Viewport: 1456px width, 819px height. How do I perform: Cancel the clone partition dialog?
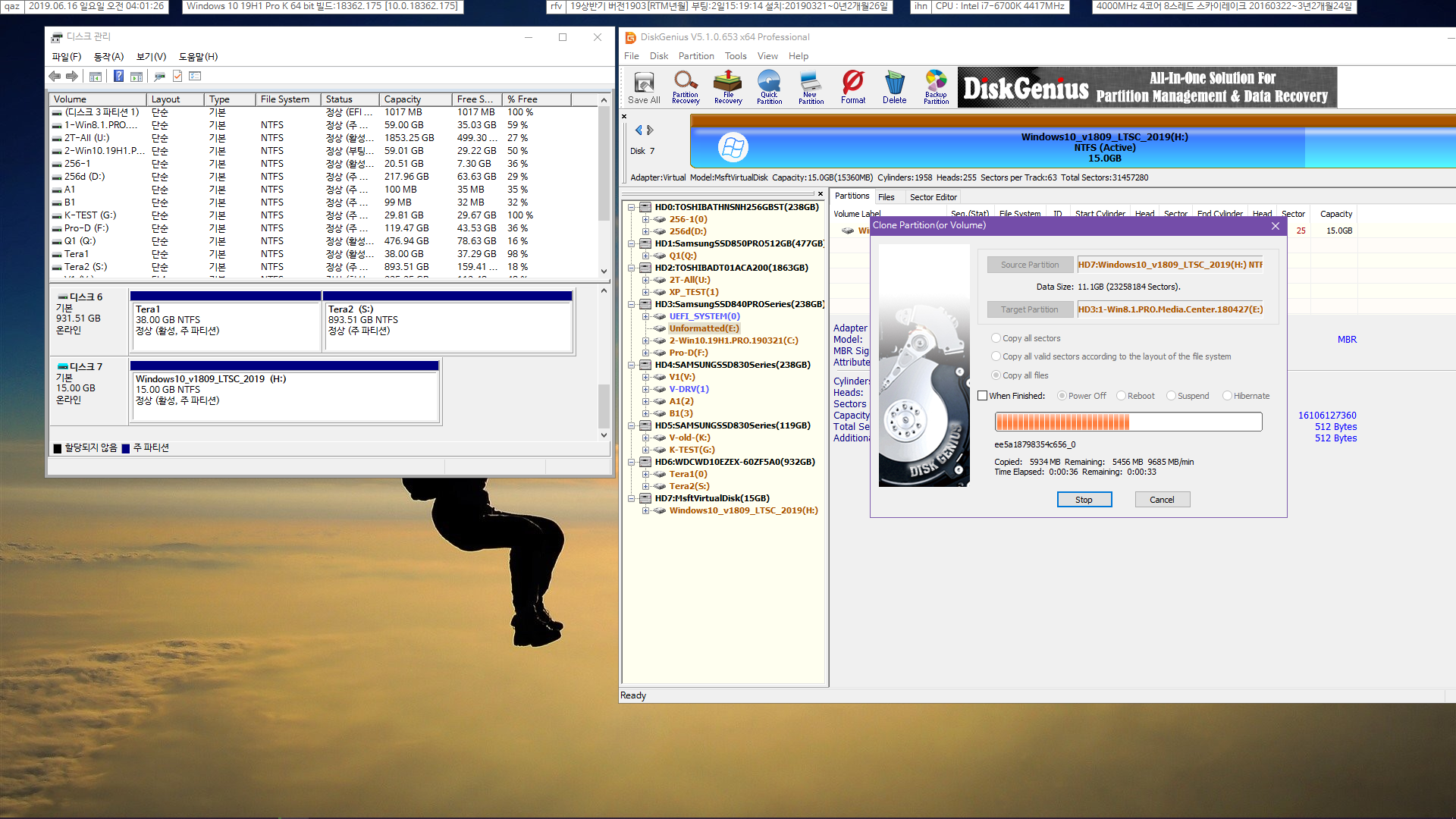[1162, 500]
